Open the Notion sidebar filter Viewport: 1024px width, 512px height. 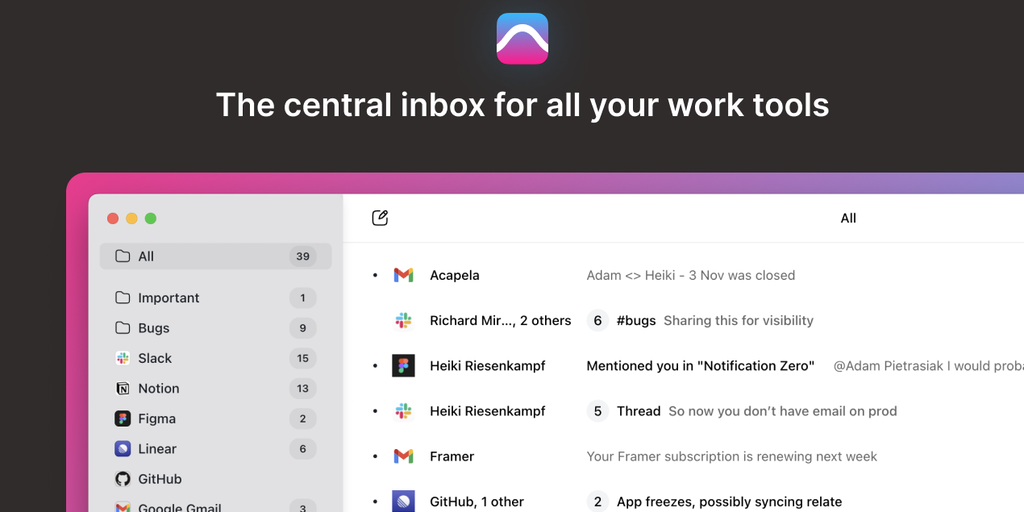pos(158,388)
